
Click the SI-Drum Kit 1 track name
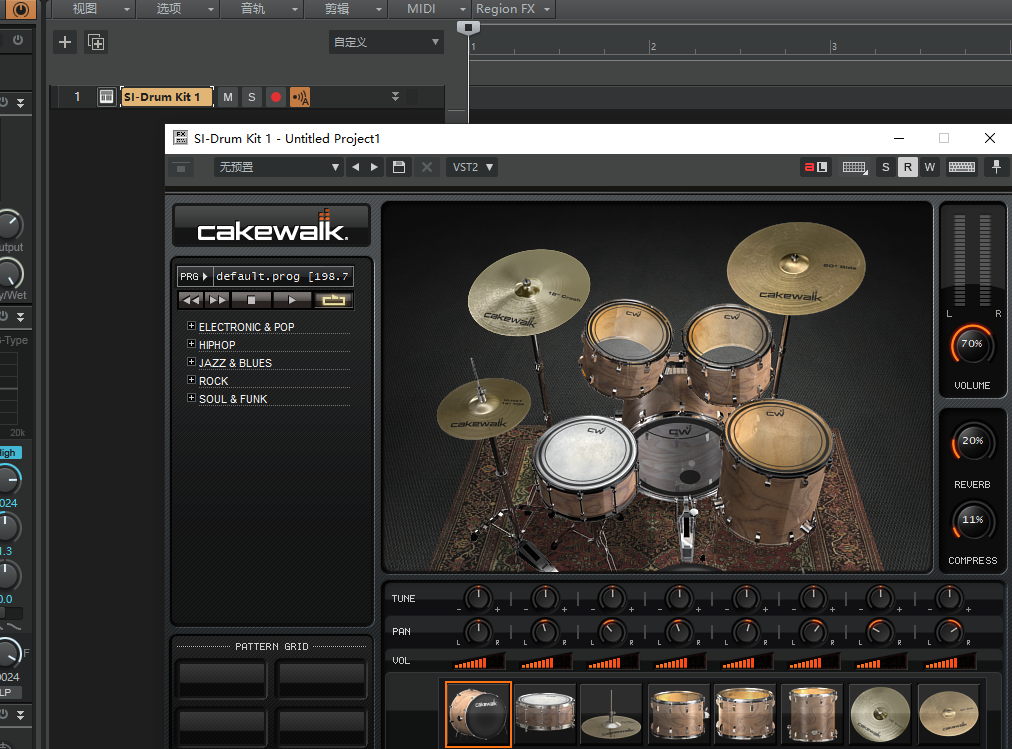pyautogui.click(x=167, y=97)
